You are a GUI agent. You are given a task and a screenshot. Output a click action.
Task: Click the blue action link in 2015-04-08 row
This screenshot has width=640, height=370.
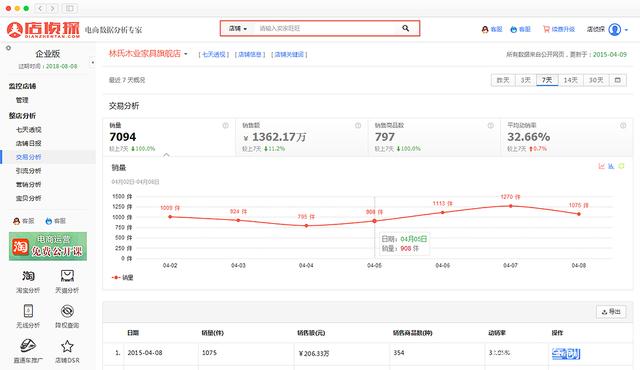pos(566,353)
